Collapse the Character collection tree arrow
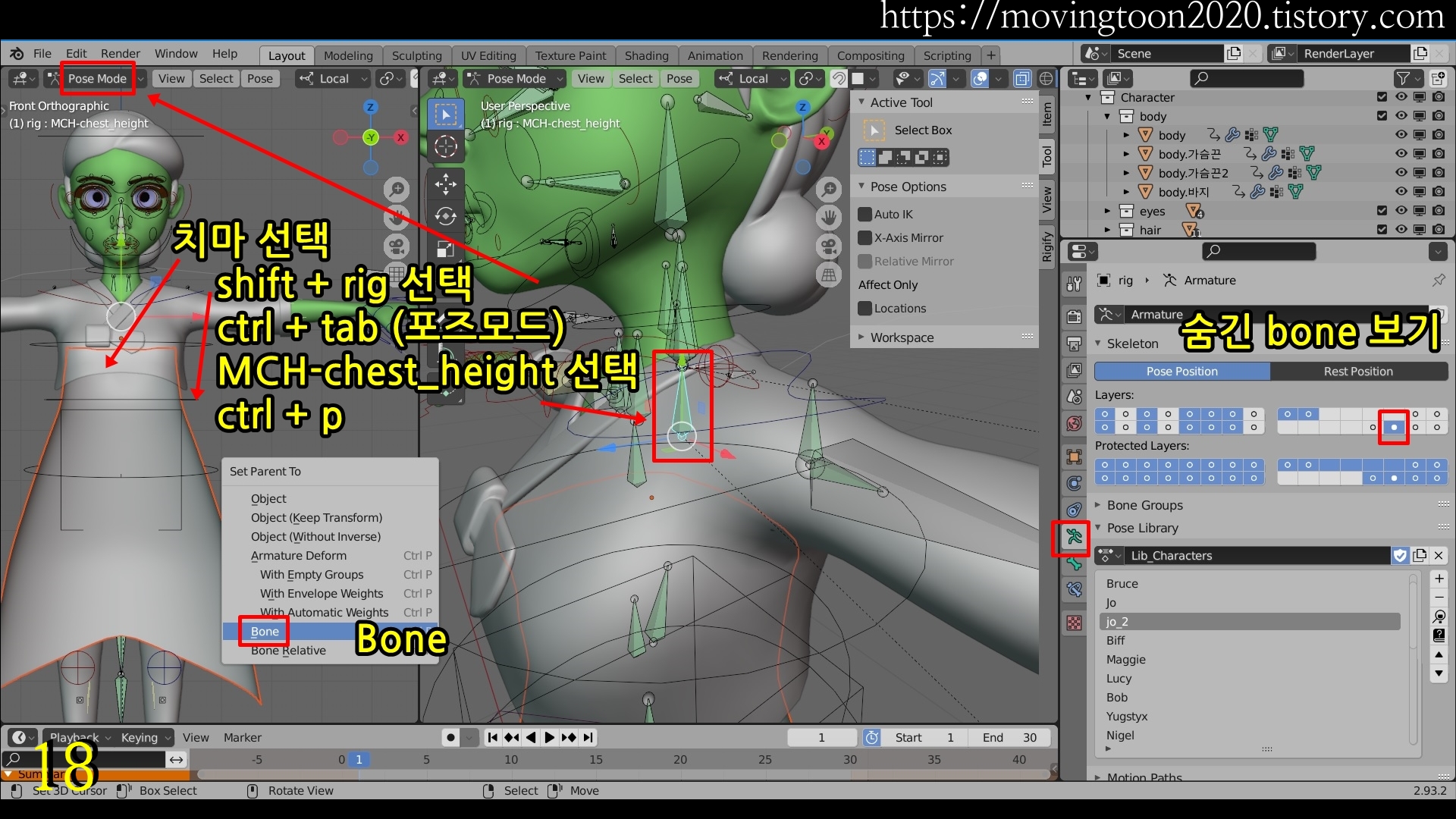This screenshot has width=1456, height=819. tap(1088, 97)
